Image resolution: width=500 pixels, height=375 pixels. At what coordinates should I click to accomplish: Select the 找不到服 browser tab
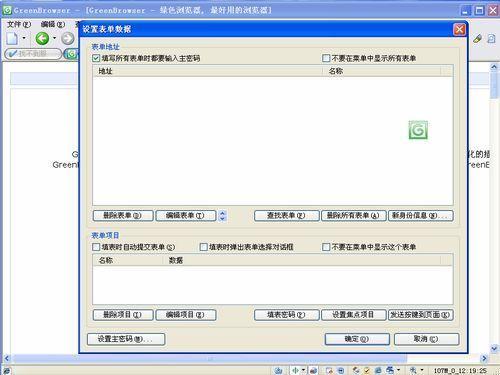33,54
